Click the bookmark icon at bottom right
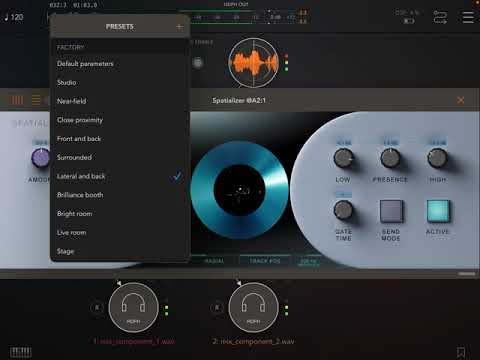The height and width of the screenshot is (360, 480). (x=461, y=352)
